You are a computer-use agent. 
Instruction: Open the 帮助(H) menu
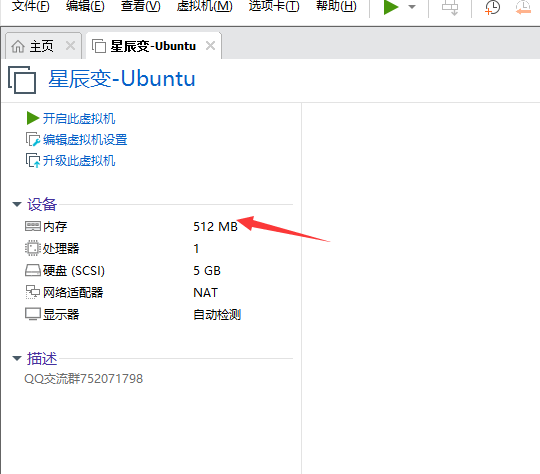click(336, 6)
